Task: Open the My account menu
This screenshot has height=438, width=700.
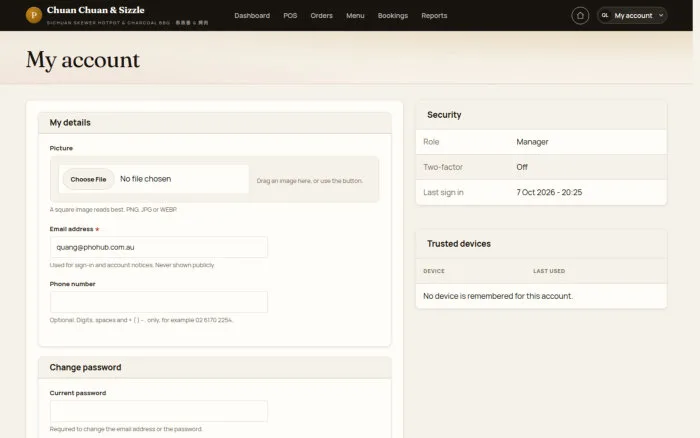Action: [632, 16]
